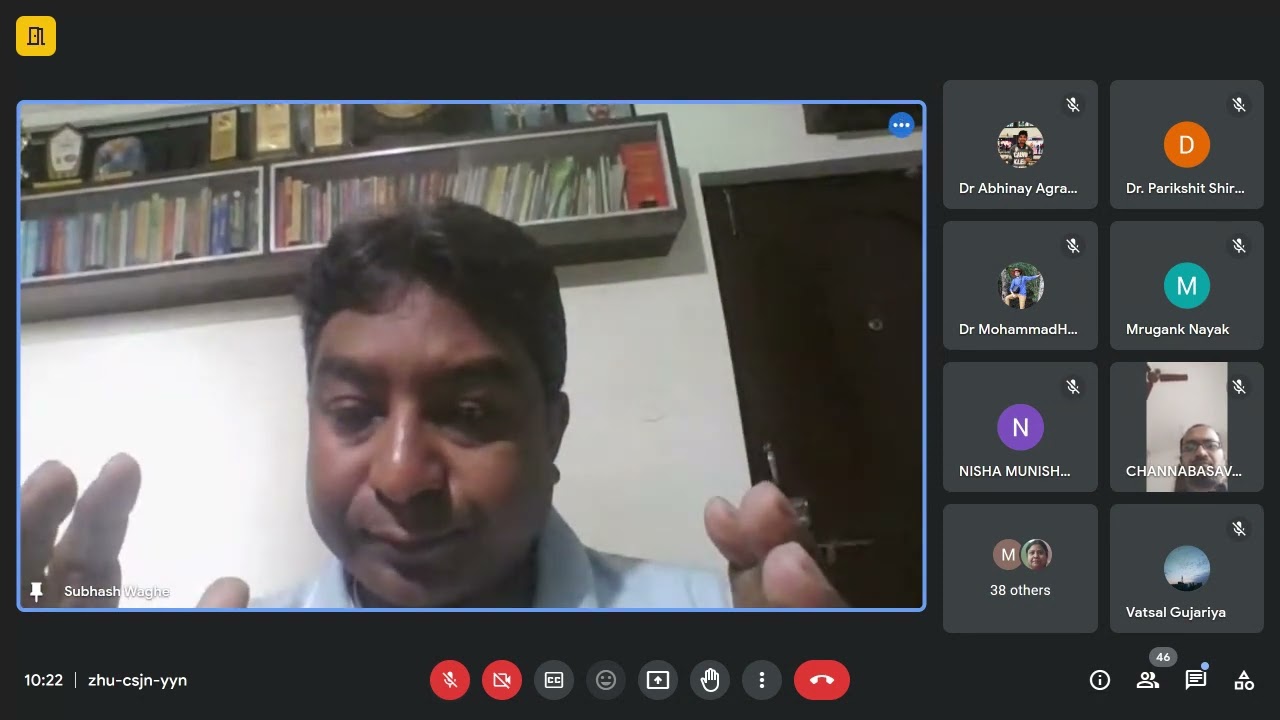Open the 38 others tile
1280x720 pixels.
point(1020,568)
